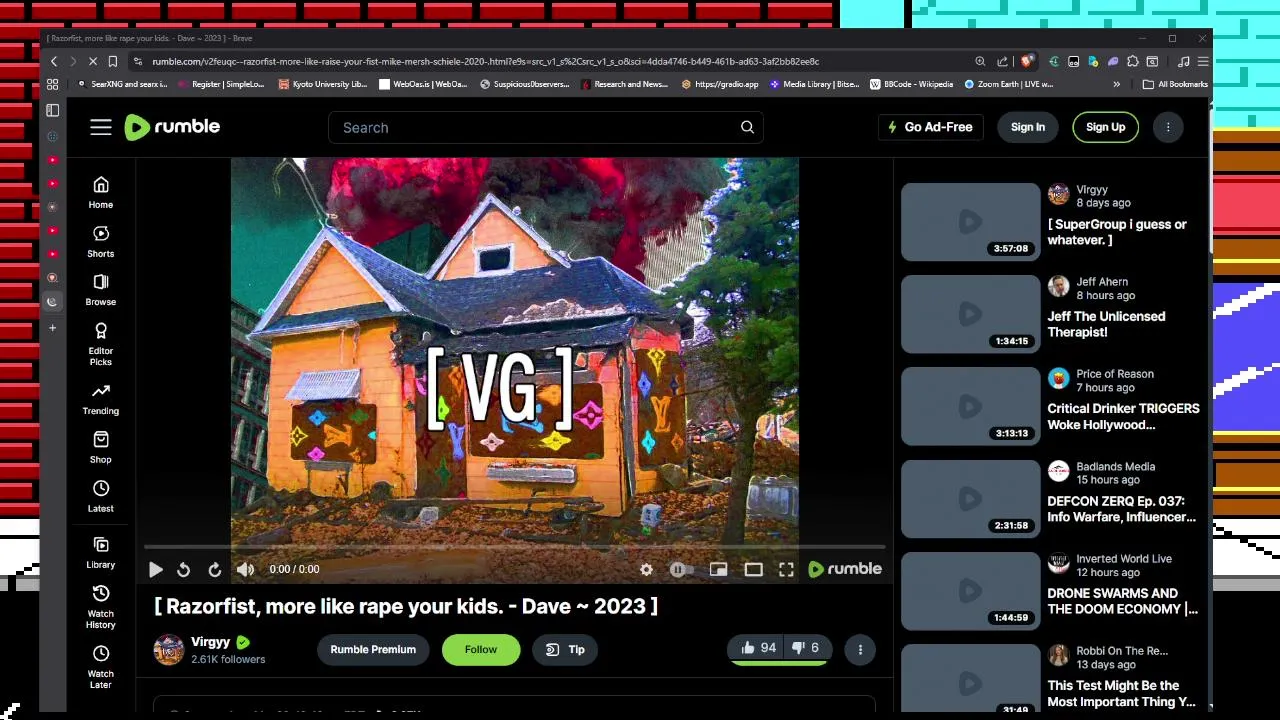Expand hidden bookmarks with the chevron
The width and height of the screenshot is (1280, 720).
point(1116,84)
